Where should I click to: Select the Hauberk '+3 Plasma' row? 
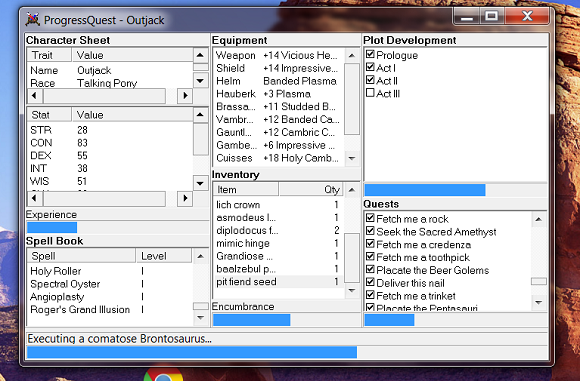[x=278, y=94]
